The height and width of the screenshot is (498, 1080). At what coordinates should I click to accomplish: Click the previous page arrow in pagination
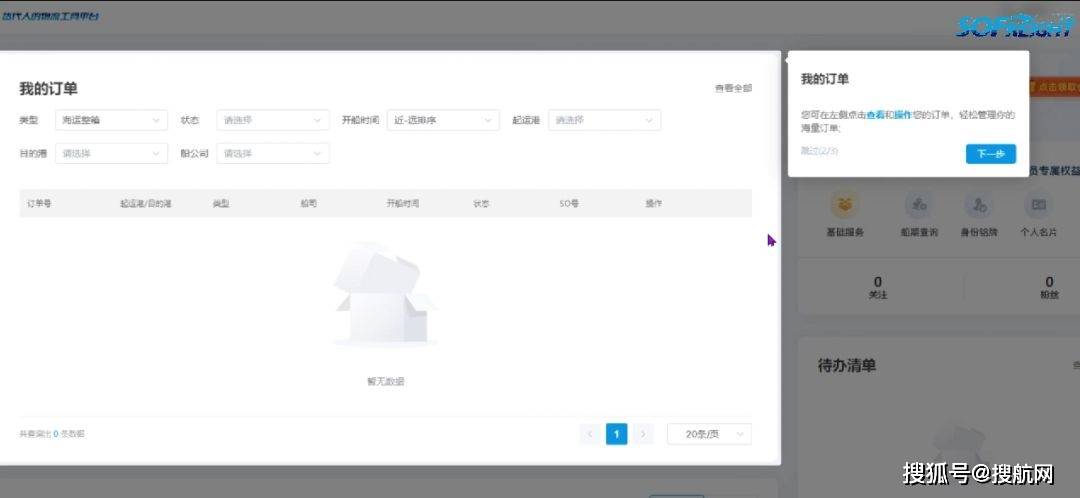pyautogui.click(x=589, y=434)
